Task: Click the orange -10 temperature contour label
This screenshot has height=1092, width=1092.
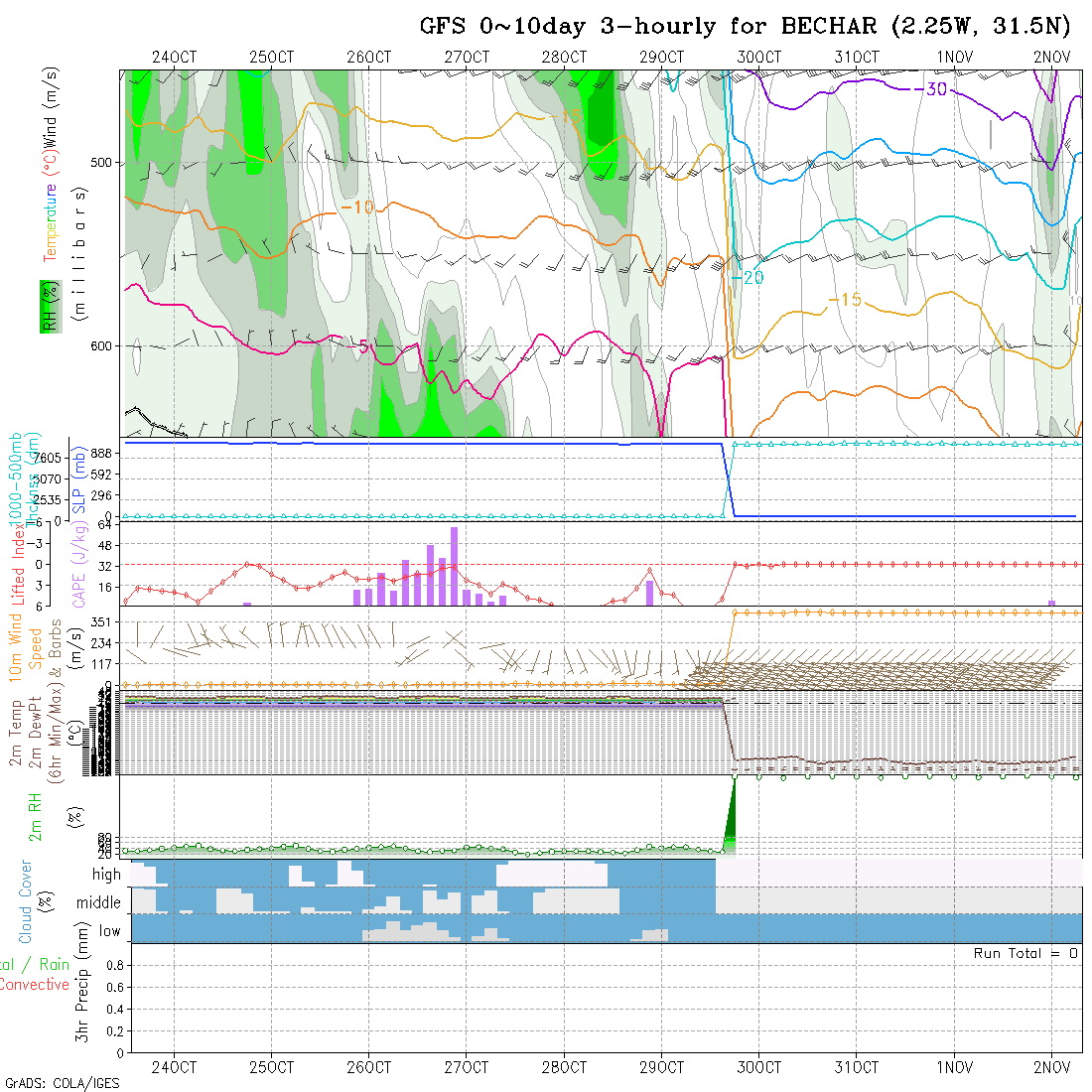Action: point(357,207)
